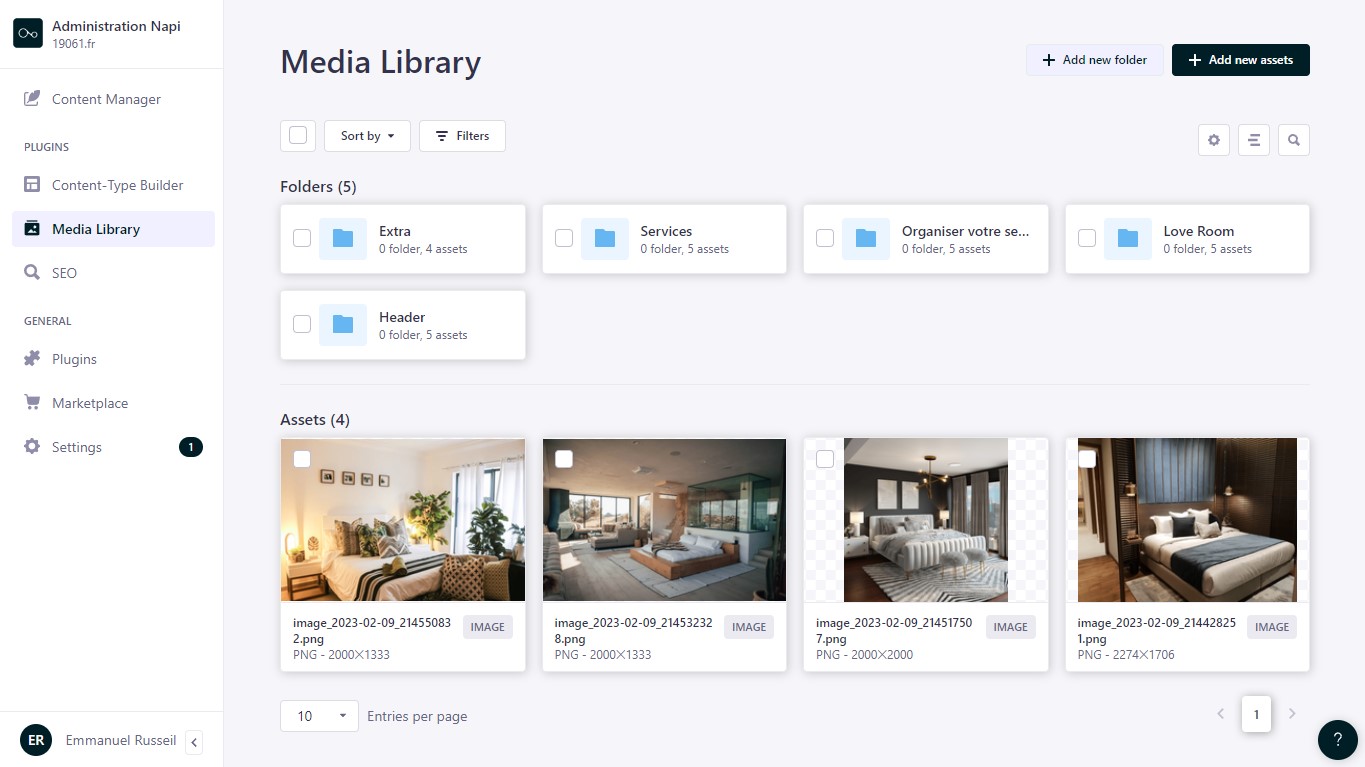Check the Services folder checkbox
This screenshot has height=767, width=1365.
pos(564,238)
